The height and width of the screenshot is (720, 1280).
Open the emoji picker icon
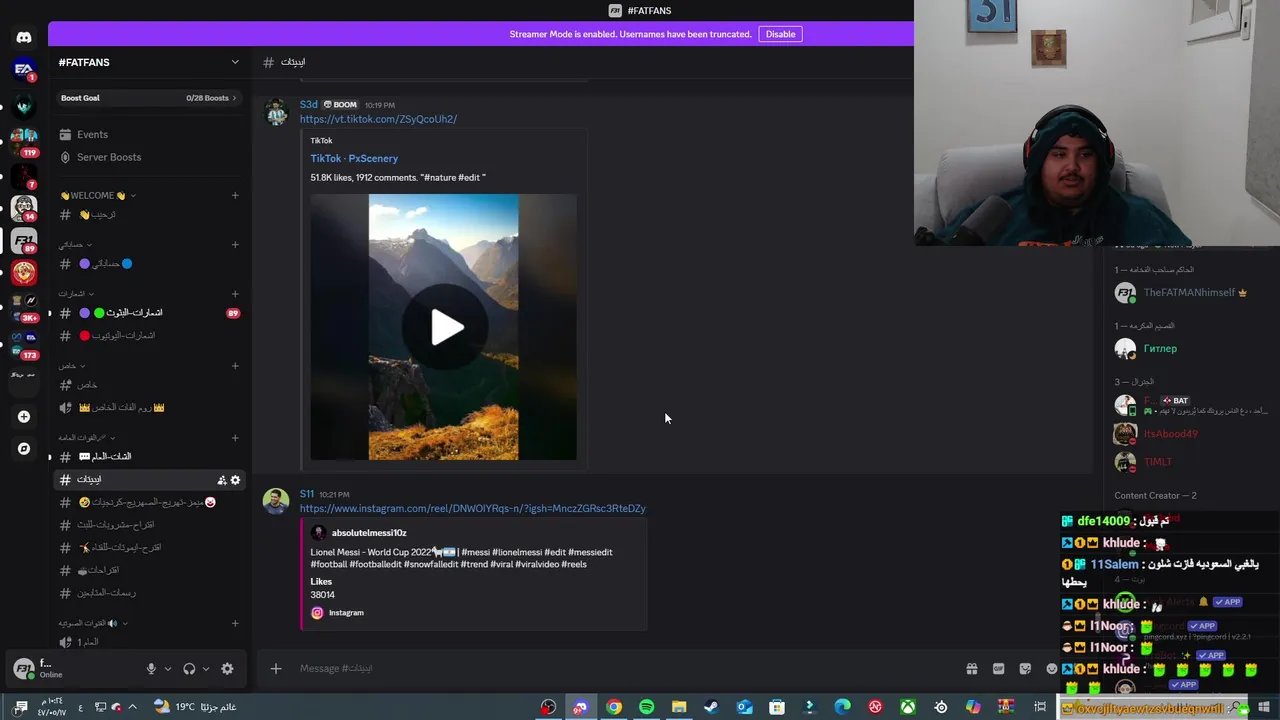pyautogui.click(x=1051, y=669)
